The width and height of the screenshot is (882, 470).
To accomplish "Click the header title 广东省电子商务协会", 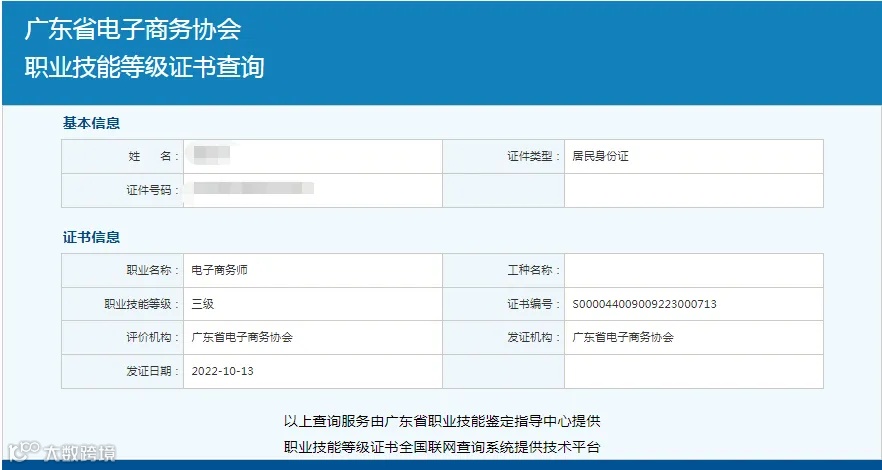I will point(133,30).
